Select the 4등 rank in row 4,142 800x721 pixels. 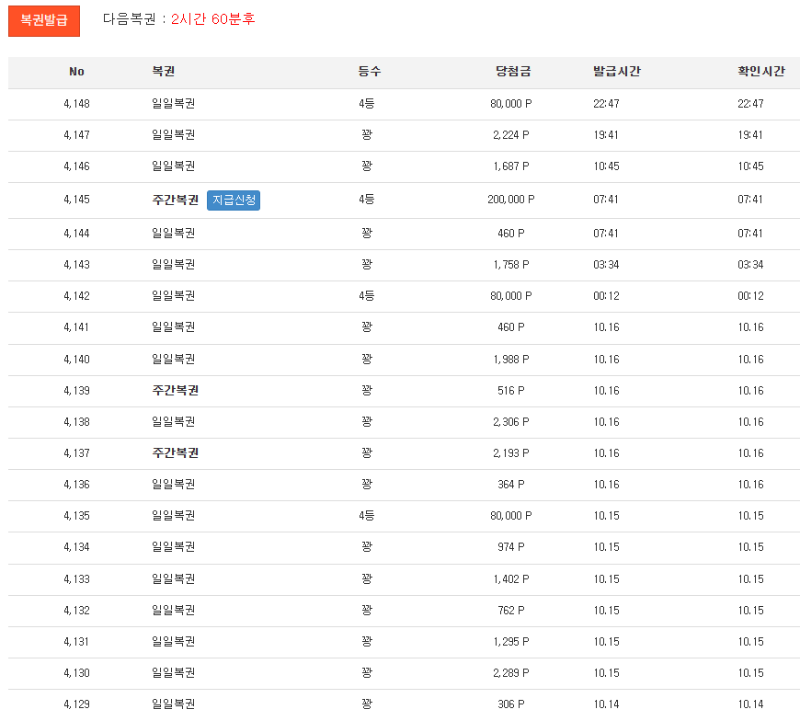(x=367, y=296)
